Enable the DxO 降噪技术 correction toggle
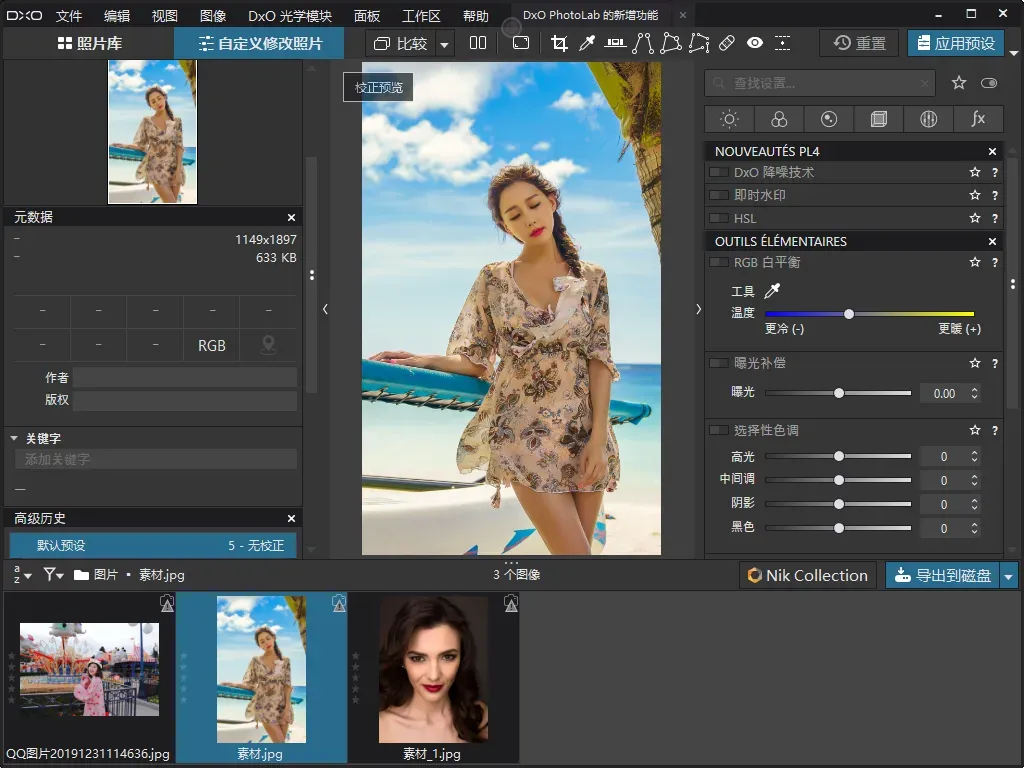The width and height of the screenshot is (1024, 768). point(719,172)
